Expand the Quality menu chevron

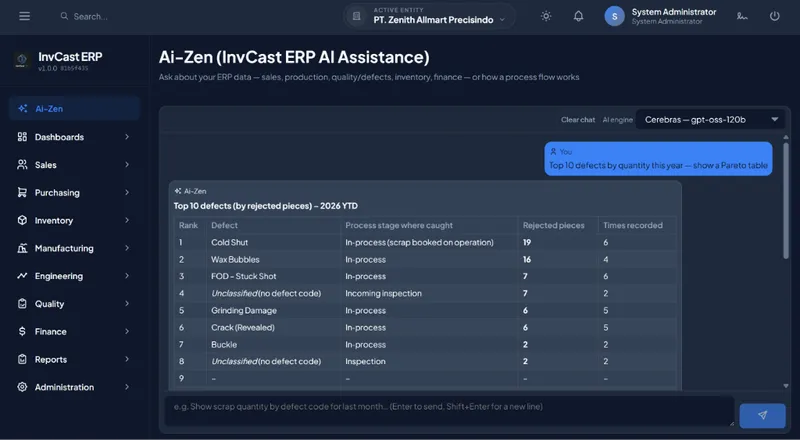tap(127, 304)
